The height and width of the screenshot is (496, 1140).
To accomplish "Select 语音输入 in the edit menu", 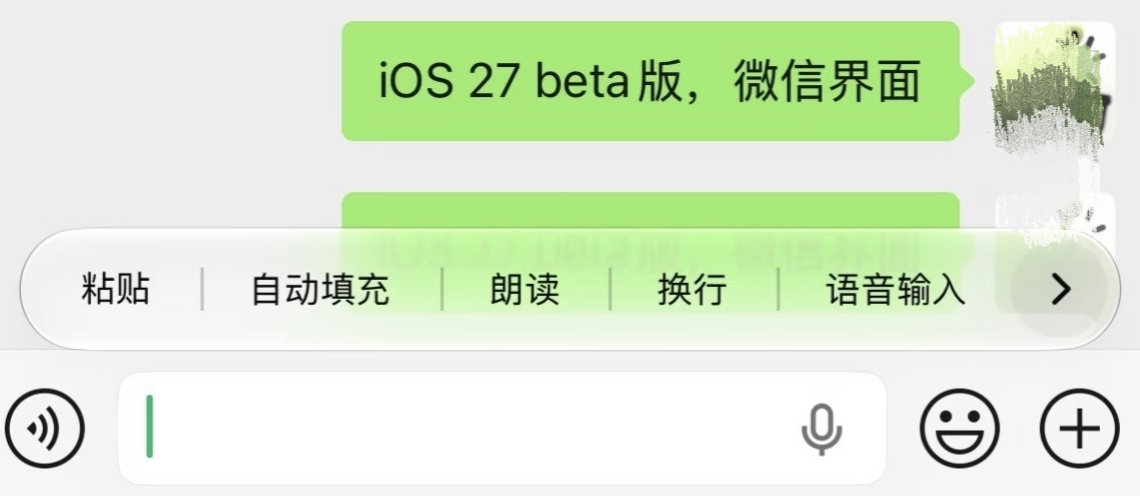I will pos(896,289).
